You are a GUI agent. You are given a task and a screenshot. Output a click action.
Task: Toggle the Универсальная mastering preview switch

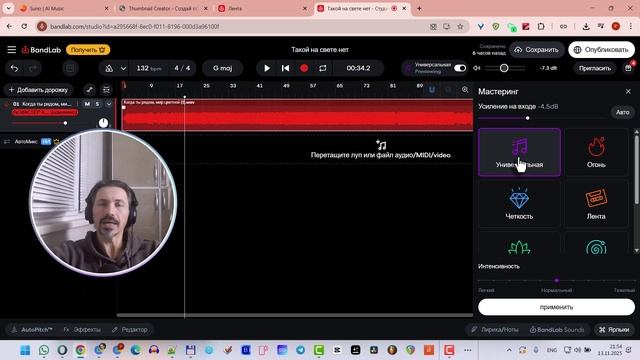[460, 68]
